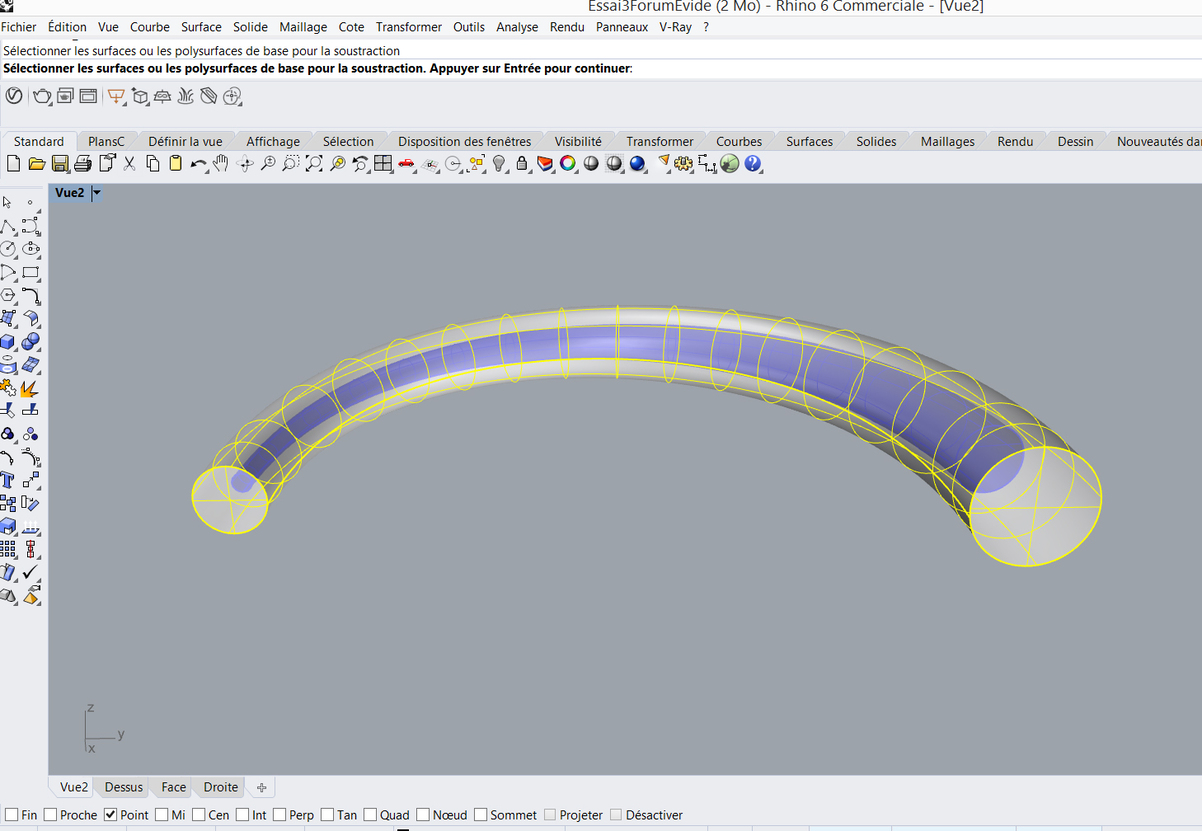
Task: Open the Solide menu
Action: 250,27
